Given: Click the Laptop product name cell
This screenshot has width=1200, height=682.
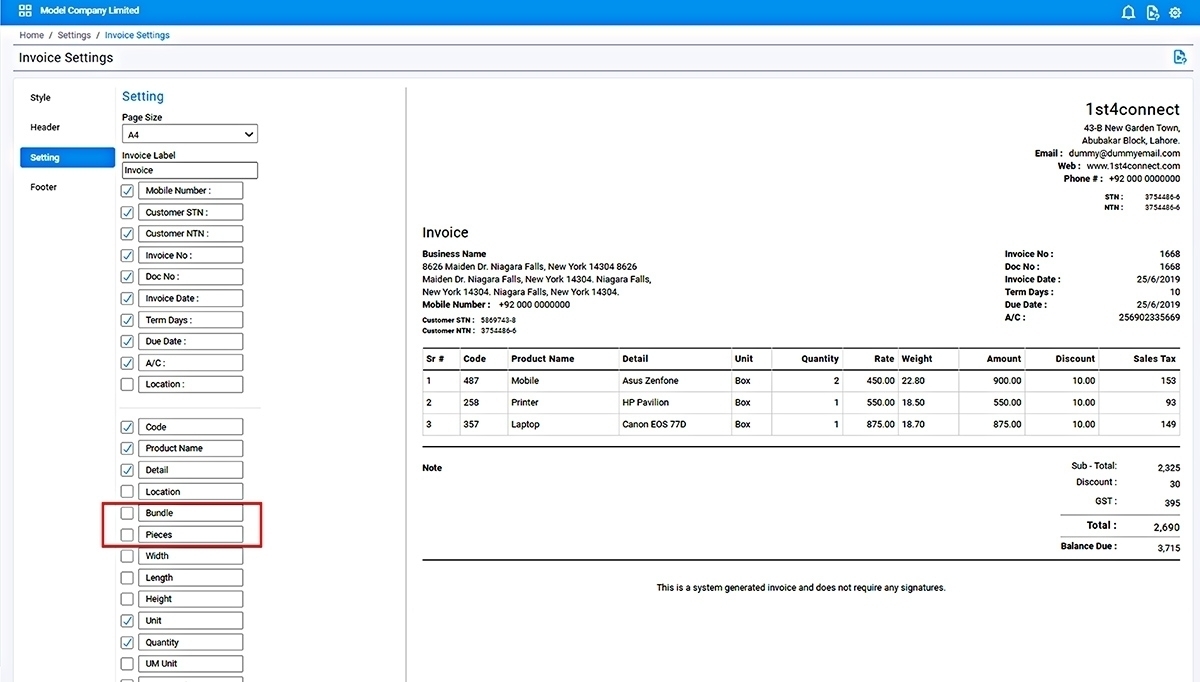Looking at the screenshot, I should [x=525, y=424].
